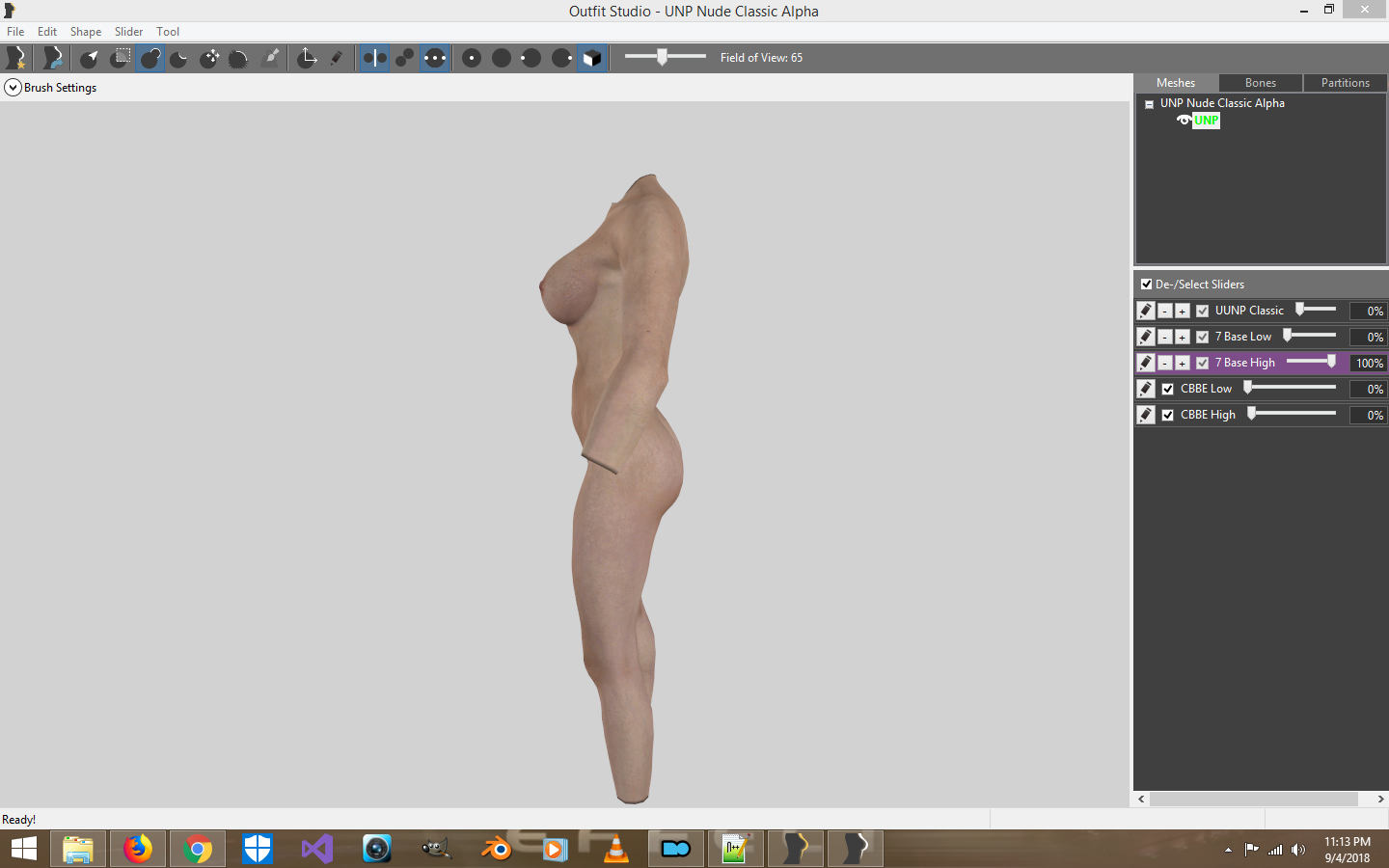Switch to the Partitions tab

click(x=1346, y=83)
